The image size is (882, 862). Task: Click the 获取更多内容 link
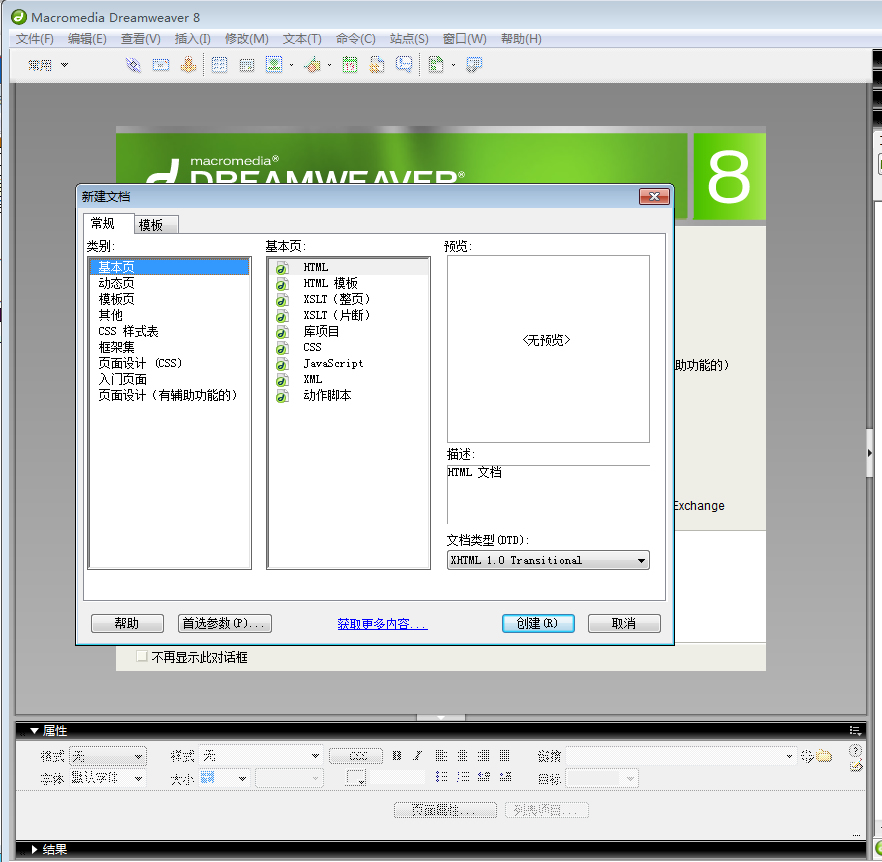[382, 624]
